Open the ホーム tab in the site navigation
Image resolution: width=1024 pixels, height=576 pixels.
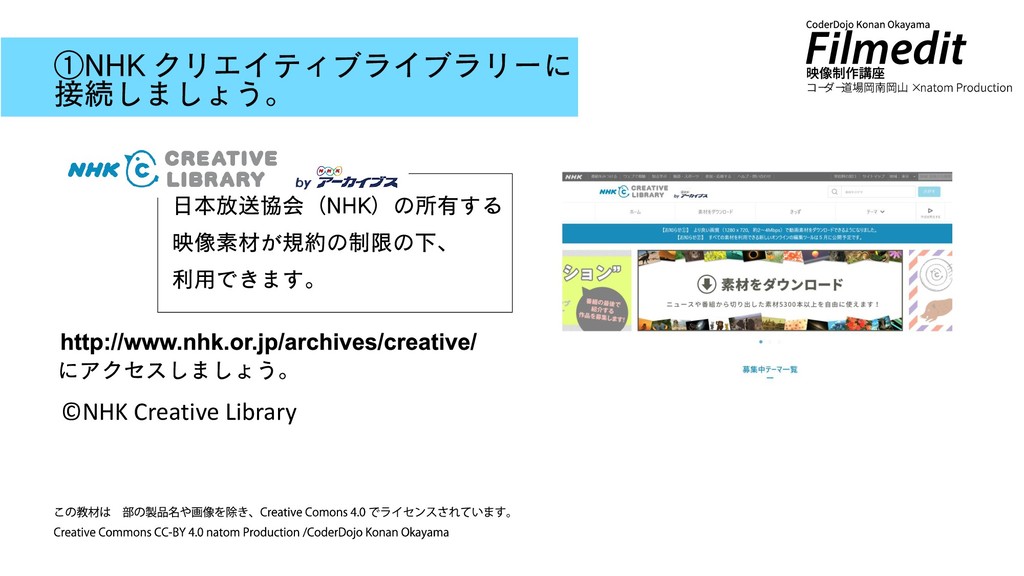coord(635,212)
